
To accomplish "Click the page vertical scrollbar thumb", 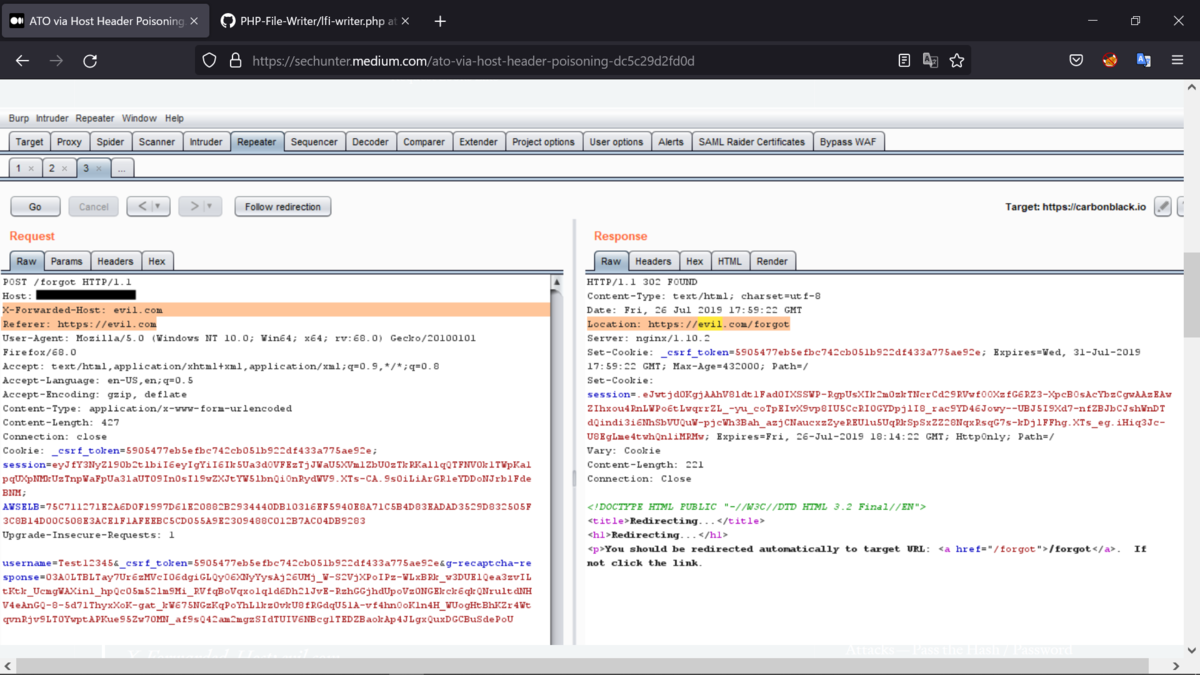I will [1191, 295].
